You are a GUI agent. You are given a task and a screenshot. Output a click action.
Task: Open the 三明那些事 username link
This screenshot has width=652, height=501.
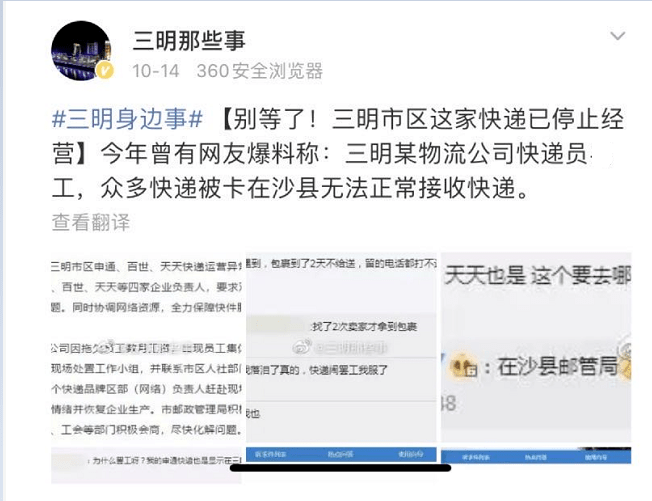coord(189,41)
